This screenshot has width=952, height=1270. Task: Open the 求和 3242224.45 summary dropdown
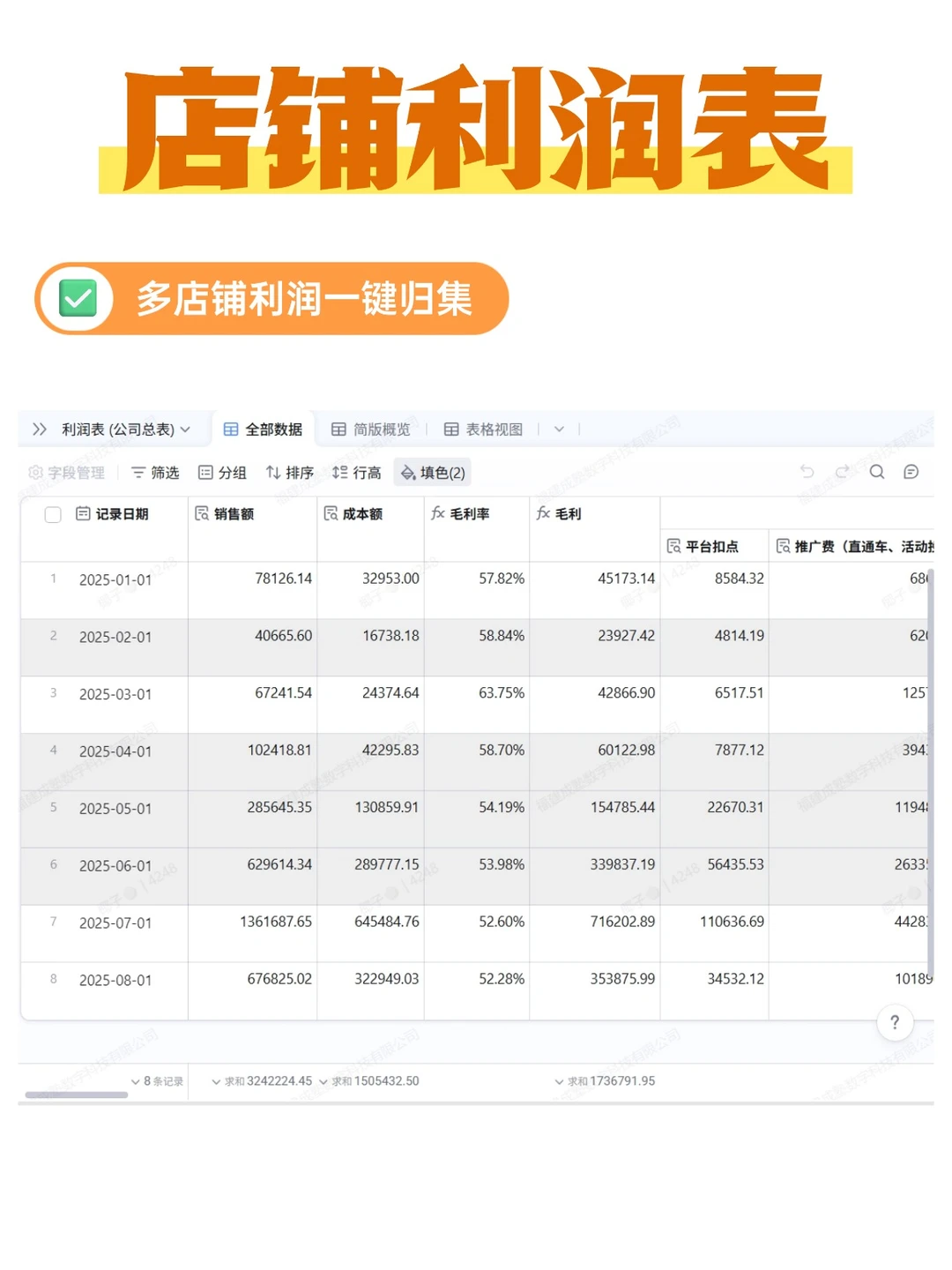pos(262,1081)
